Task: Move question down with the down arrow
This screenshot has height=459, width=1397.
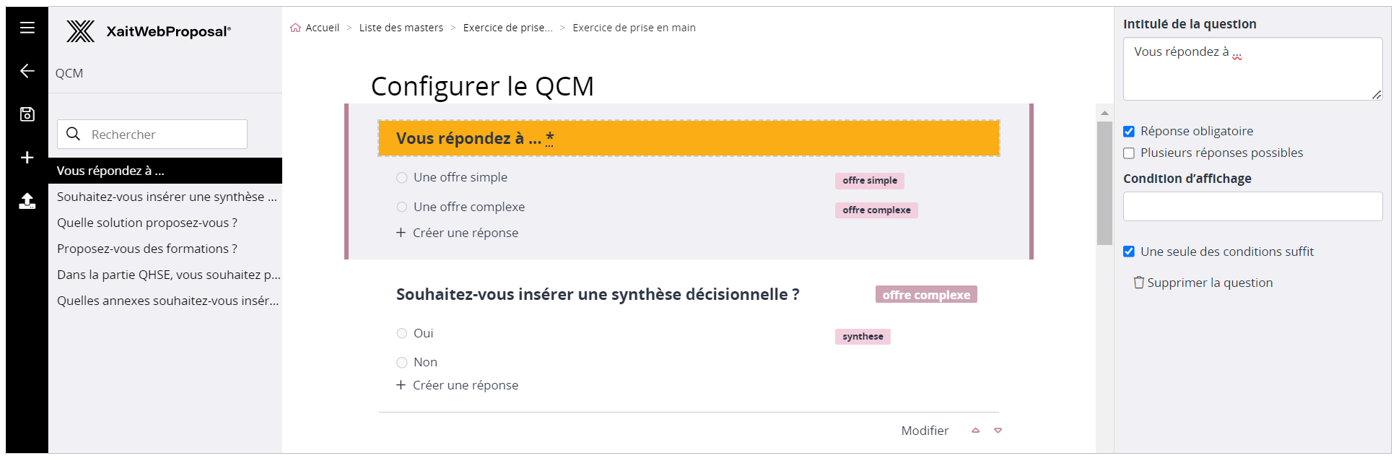Action: pos(998,431)
